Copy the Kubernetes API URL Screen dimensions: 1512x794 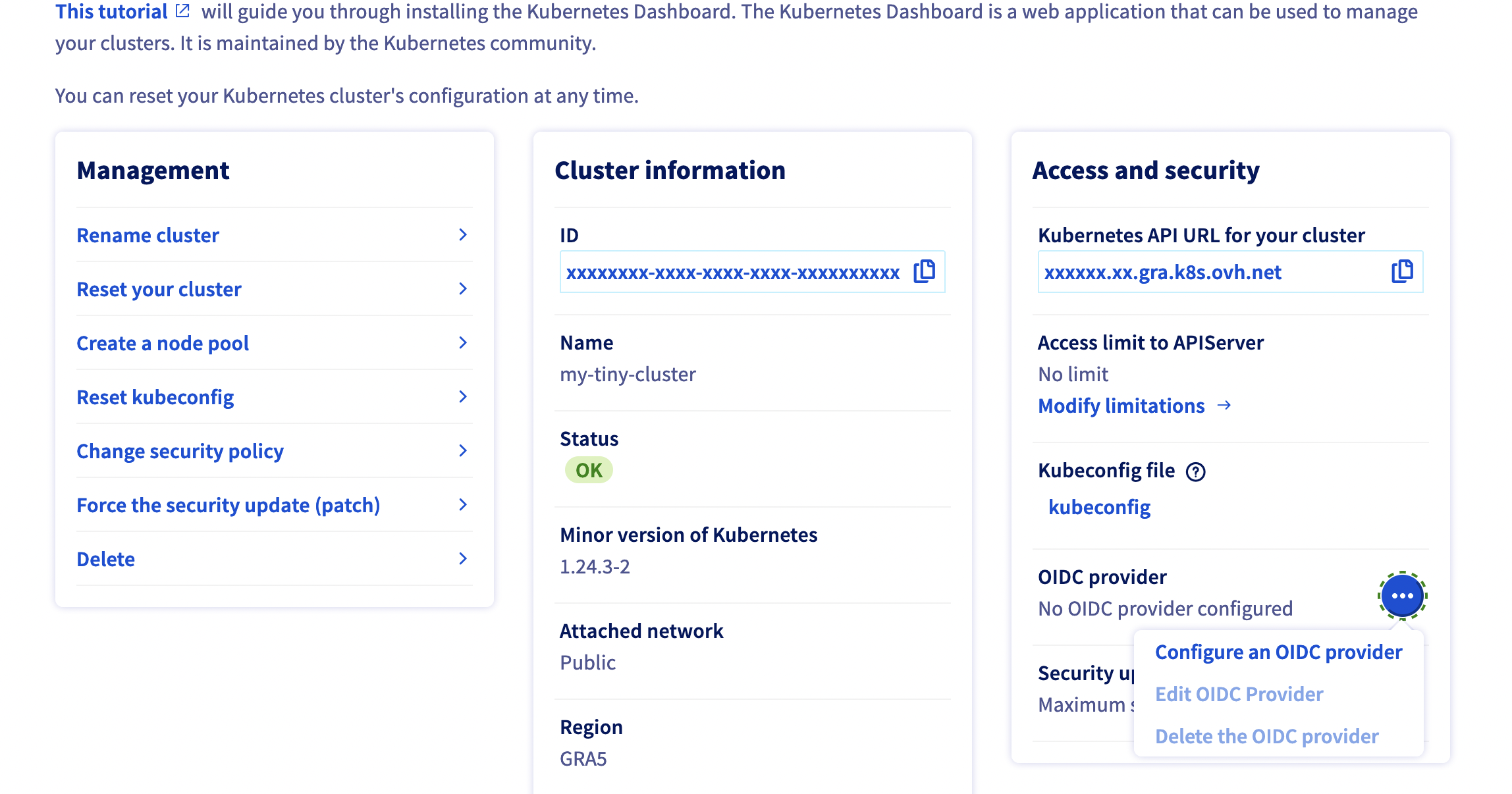pyautogui.click(x=1402, y=271)
